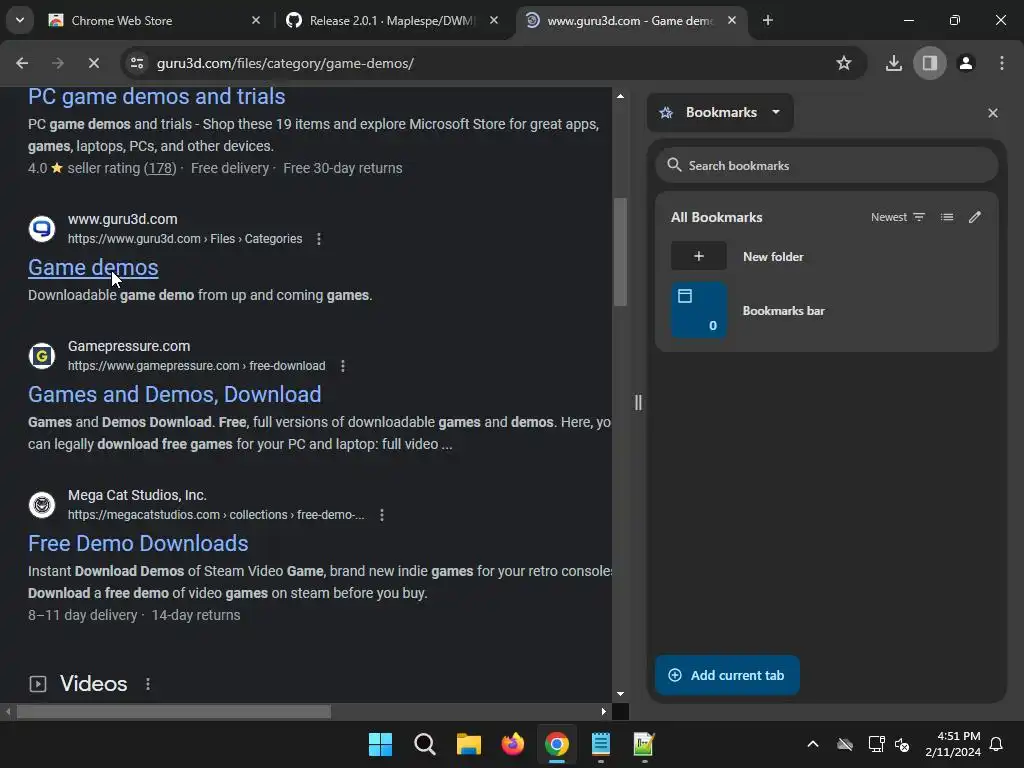Click the Gamepressure.com site favicon

(42, 356)
